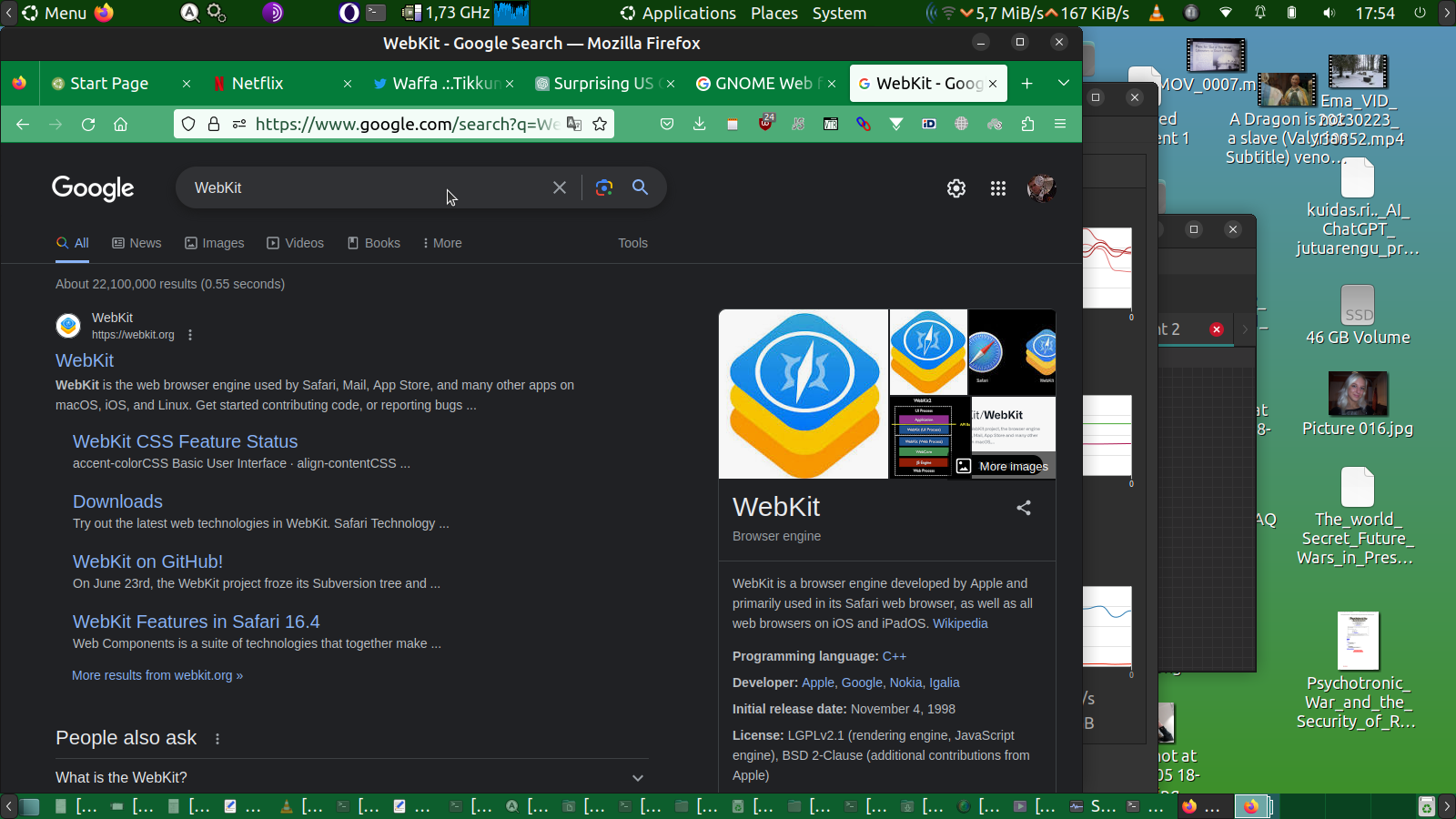Open Google quick settings gear

956,188
